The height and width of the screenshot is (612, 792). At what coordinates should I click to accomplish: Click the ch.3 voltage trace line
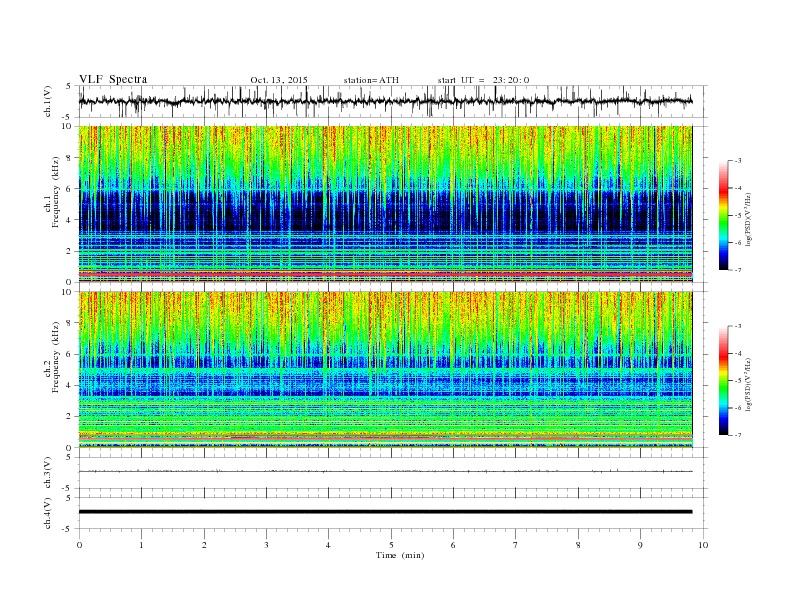coord(385,471)
